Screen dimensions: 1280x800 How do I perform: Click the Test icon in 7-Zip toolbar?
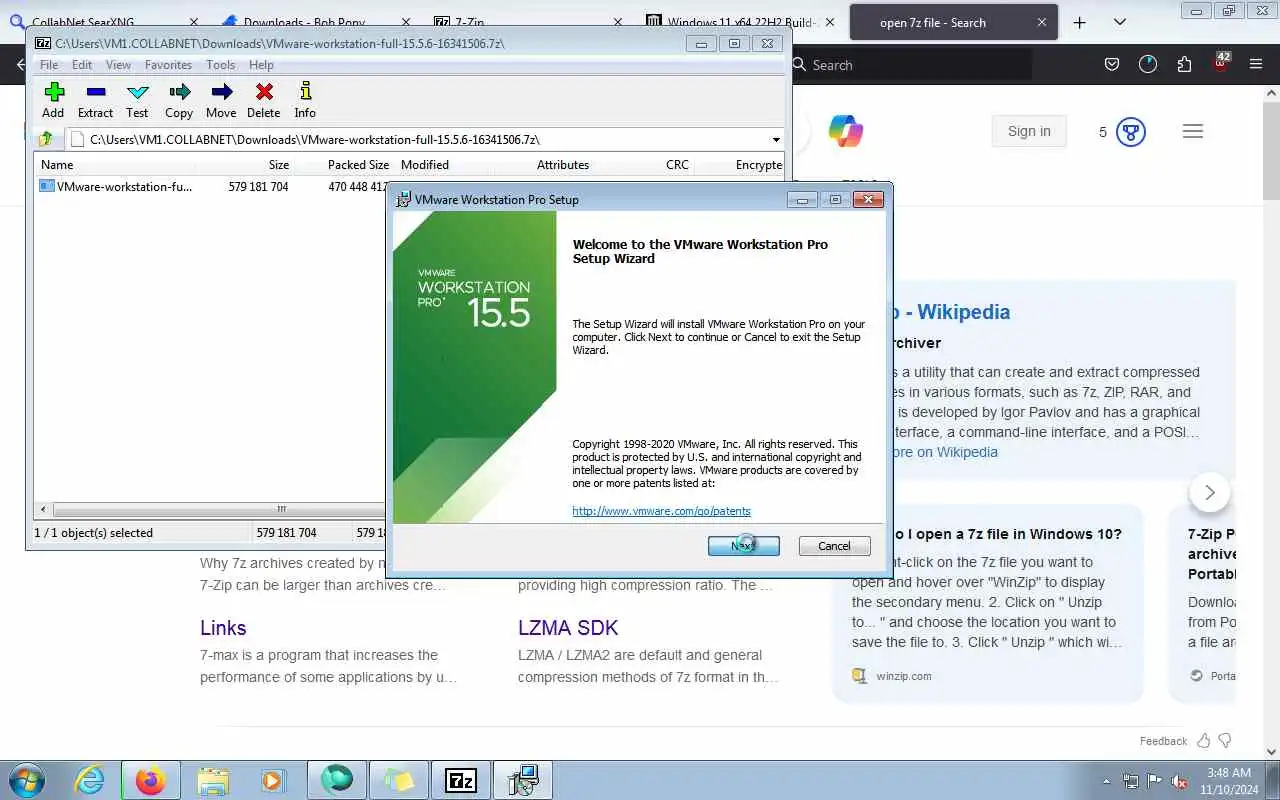click(137, 92)
